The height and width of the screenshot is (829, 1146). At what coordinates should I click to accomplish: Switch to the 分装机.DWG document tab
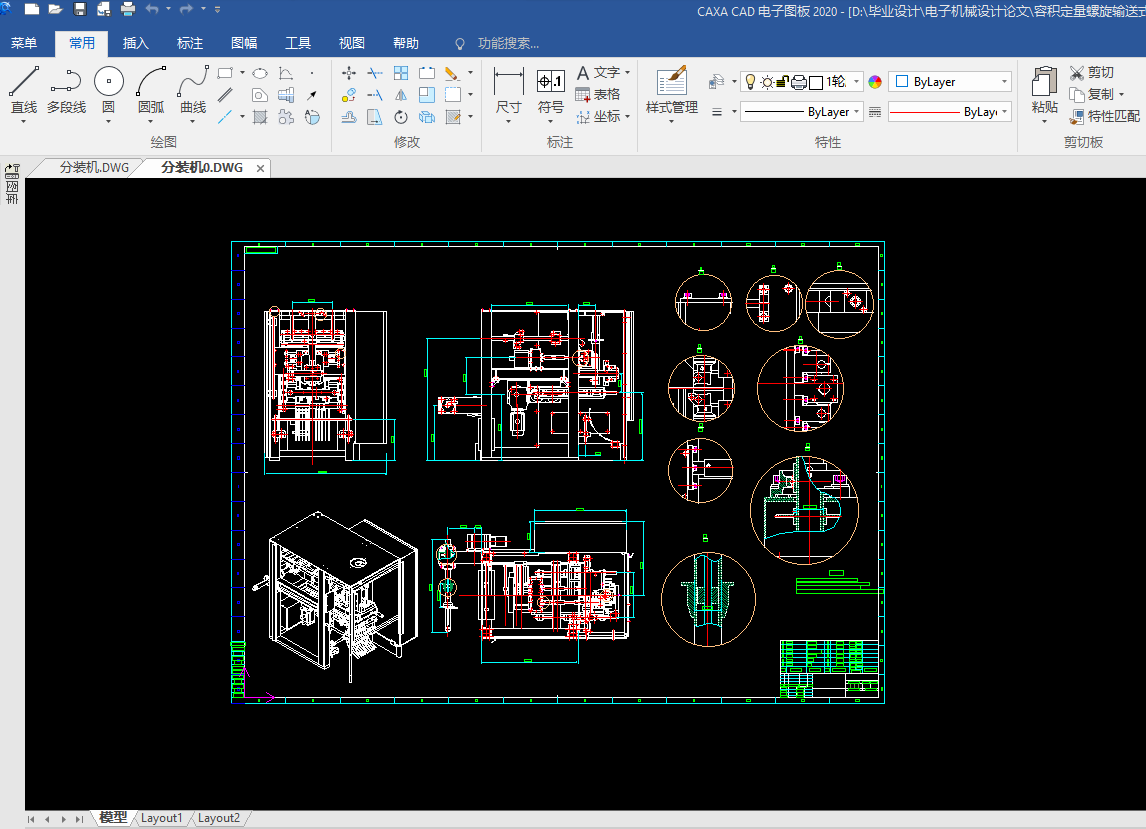(x=94, y=167)
